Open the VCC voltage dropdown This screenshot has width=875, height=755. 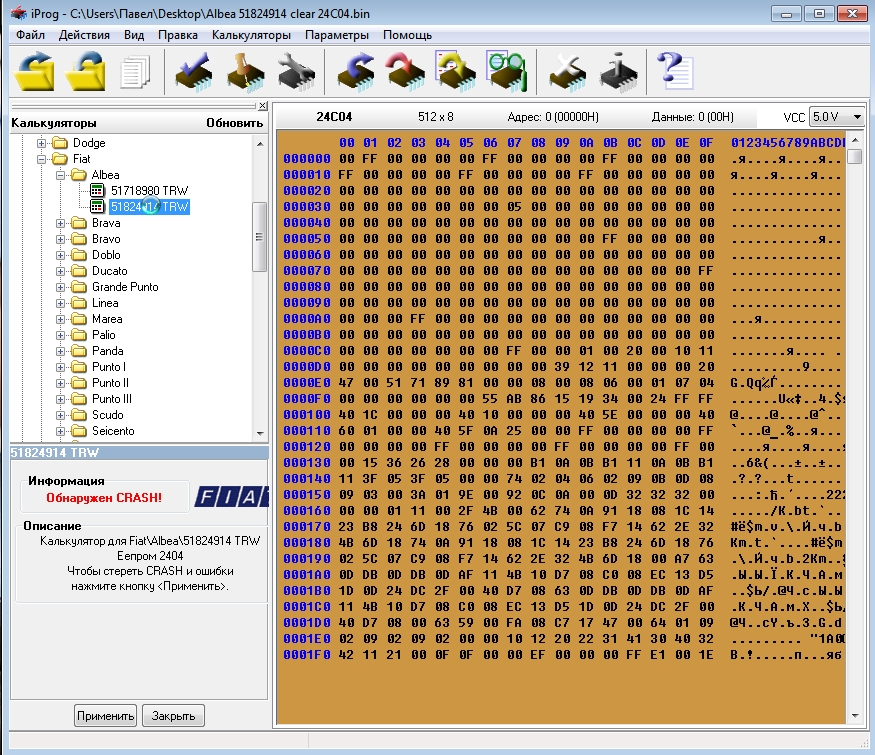857,117
